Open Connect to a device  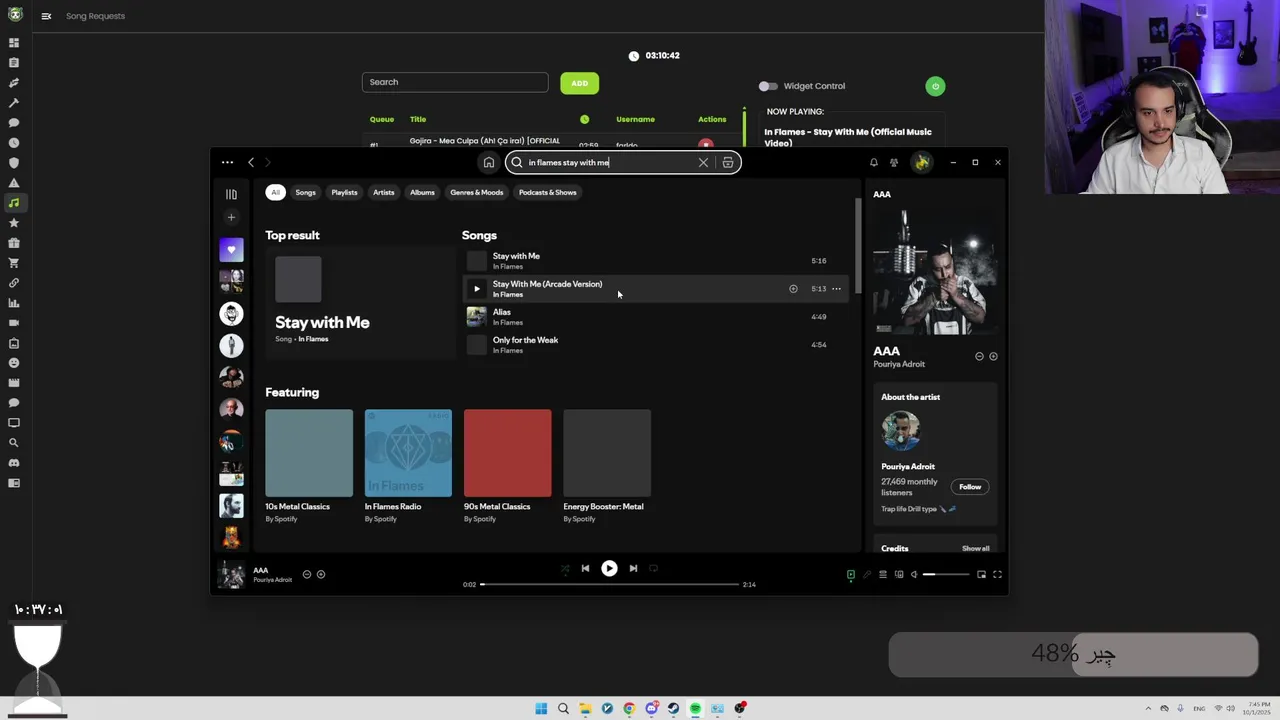click(x=898, y=574)
